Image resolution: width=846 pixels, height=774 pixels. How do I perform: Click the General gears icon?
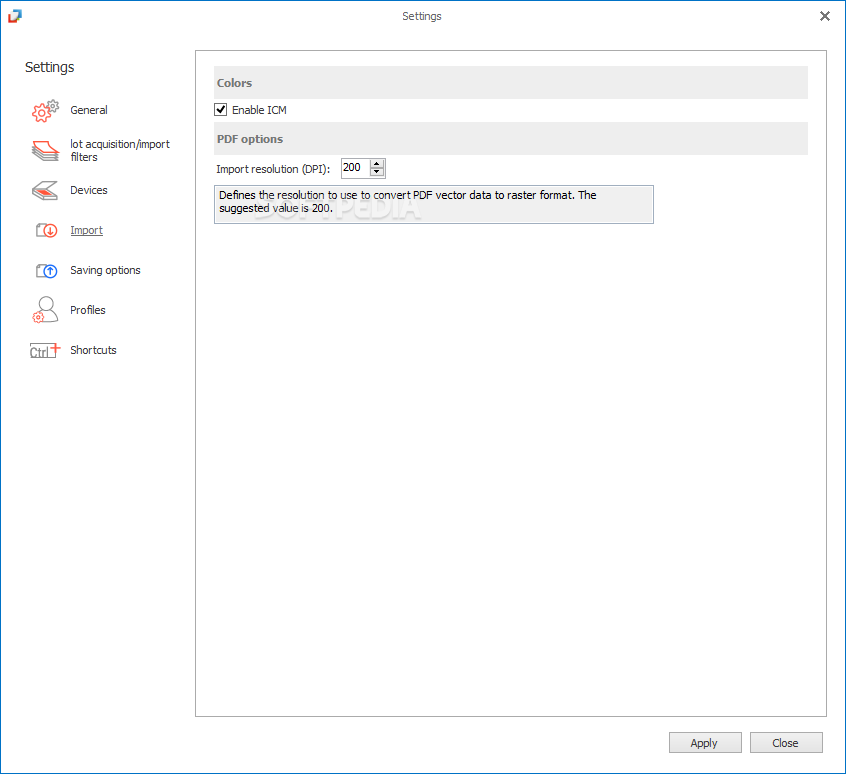click(x=45, y=111)
